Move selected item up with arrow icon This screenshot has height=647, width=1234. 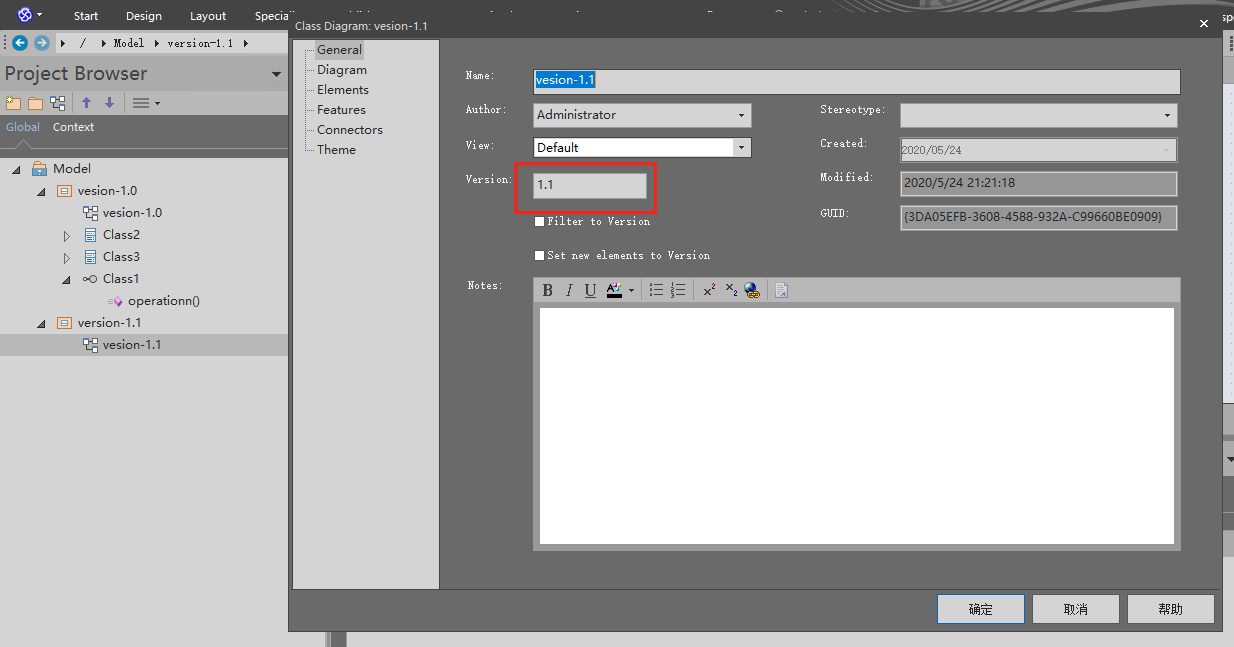pos(86,103)
